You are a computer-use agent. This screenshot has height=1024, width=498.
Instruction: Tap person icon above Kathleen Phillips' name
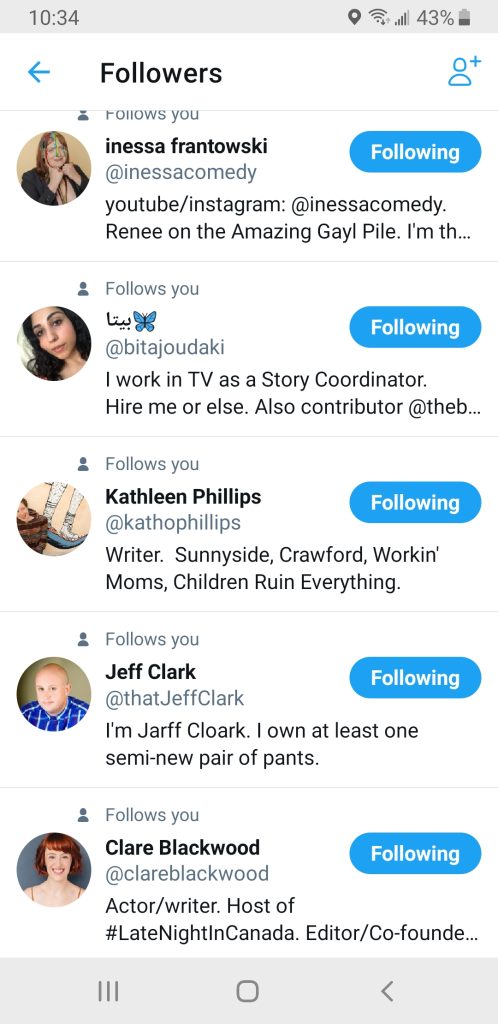pos(83,464)
